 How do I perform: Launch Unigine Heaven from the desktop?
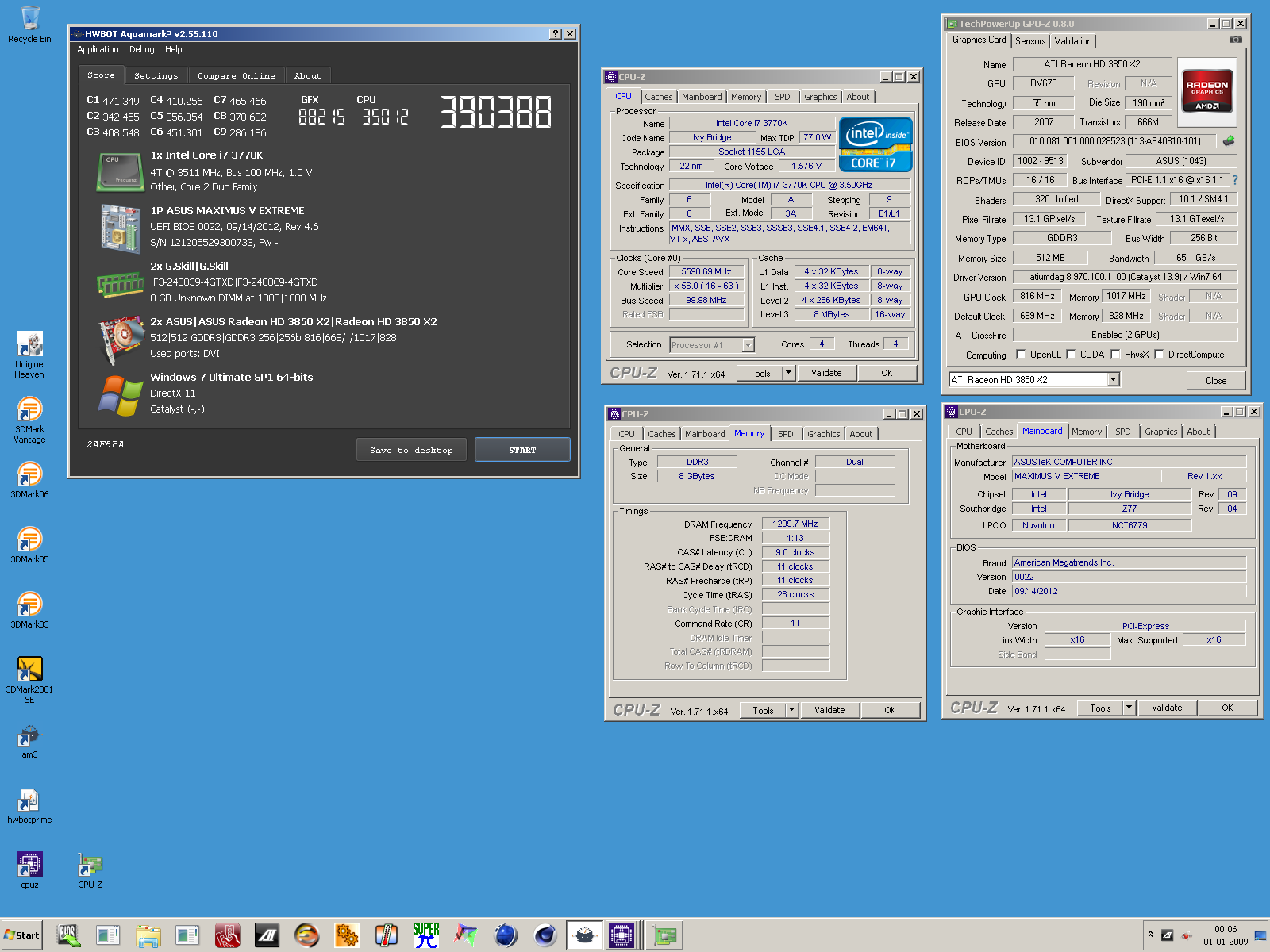click(x=29, y=355)
